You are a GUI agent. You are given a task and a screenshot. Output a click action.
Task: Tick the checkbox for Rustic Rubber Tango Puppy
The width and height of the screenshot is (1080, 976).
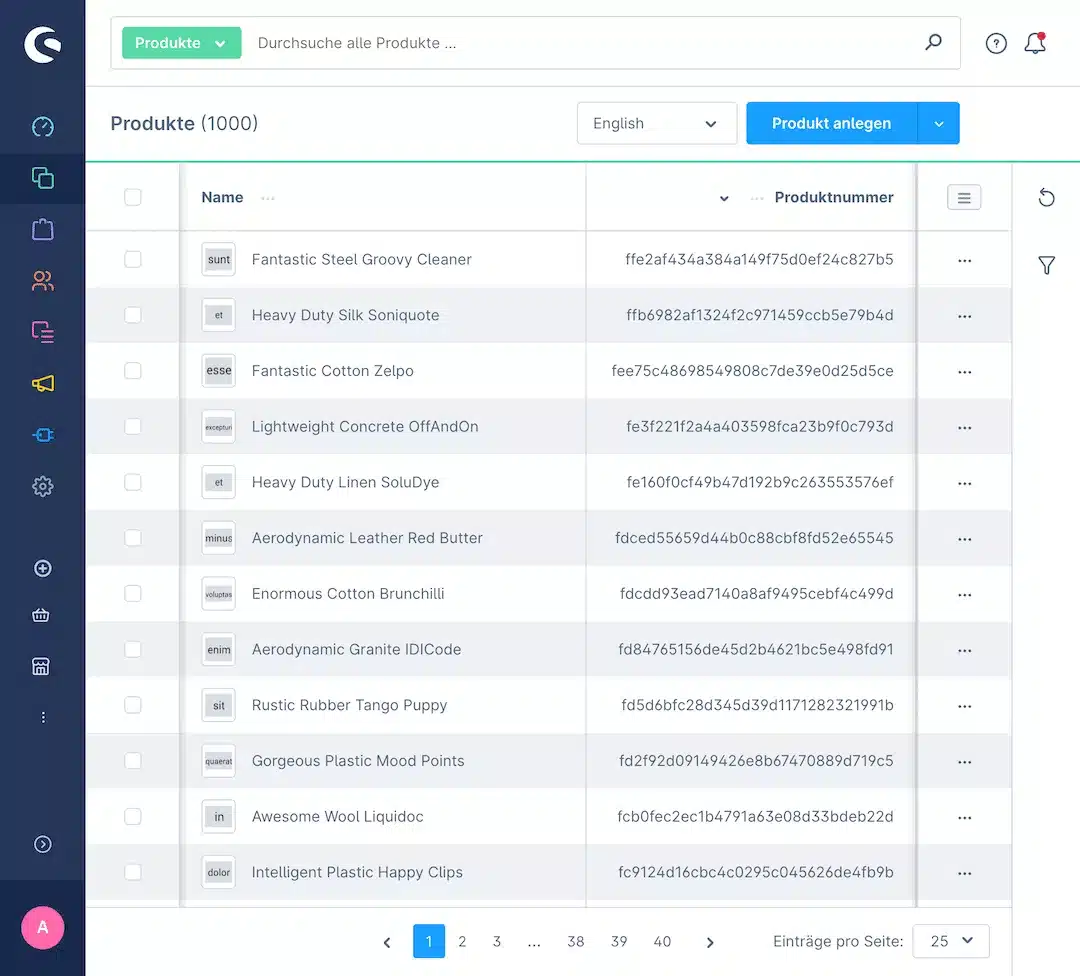click(133, 705)
